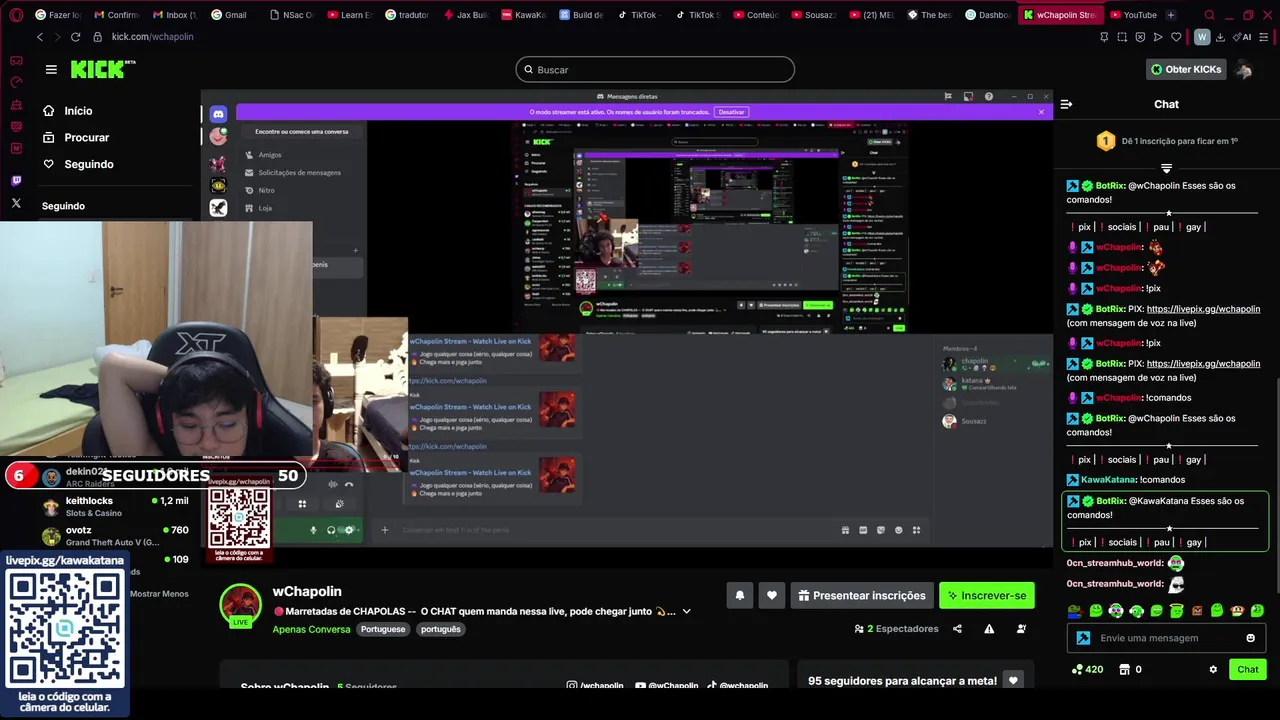Image resolution: width=1280 pixels, height=720 pixels.
Task: Switch to the YouTube browser tab
Action: pos(1131,15)
